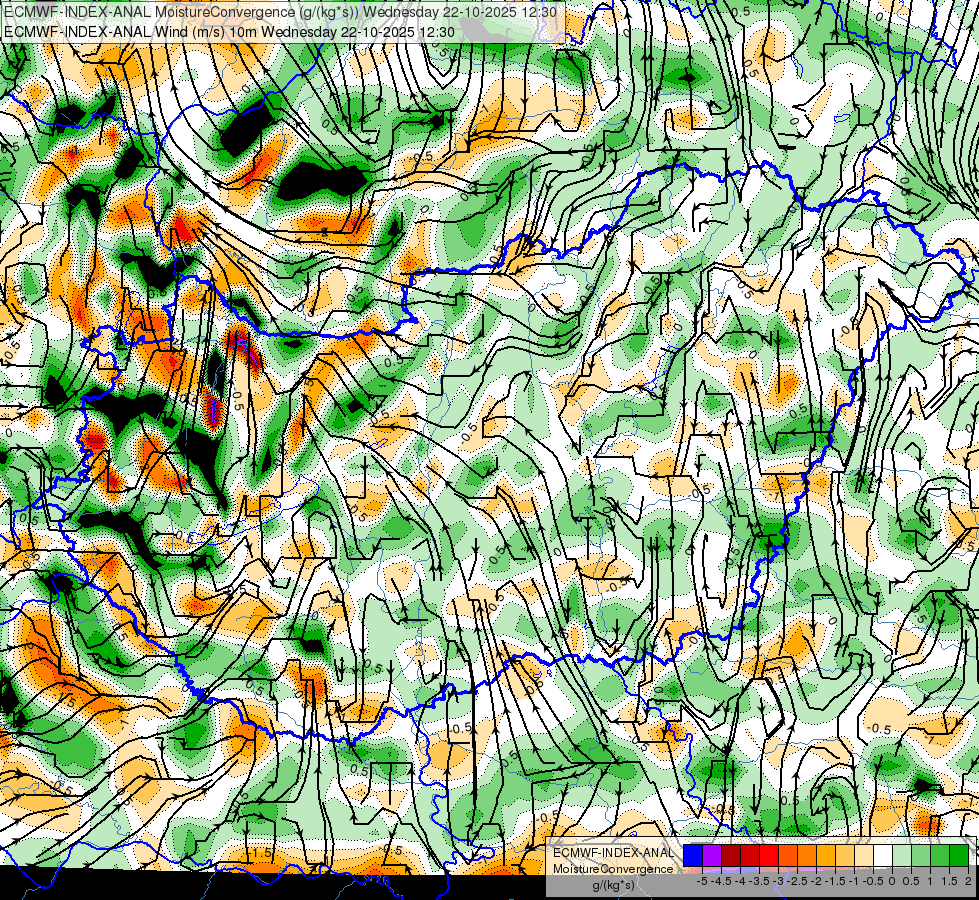Click the red legend swatch between -4 and -3.5
The width and height of the screenshot is (979, 900).
pyautogui.click(x=750, y=855)
